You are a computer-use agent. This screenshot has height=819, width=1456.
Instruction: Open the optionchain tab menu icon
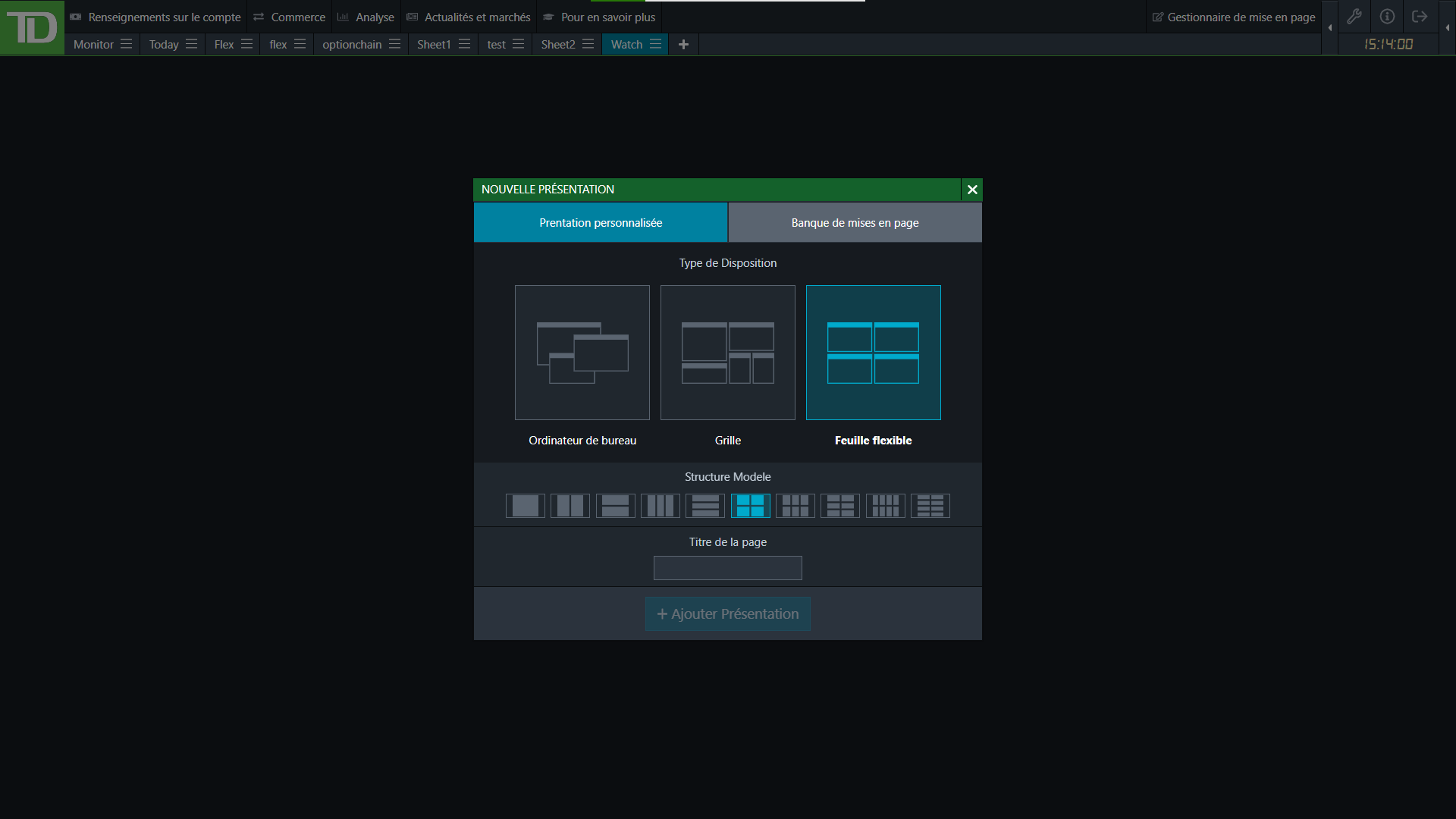tap(395, 44)
